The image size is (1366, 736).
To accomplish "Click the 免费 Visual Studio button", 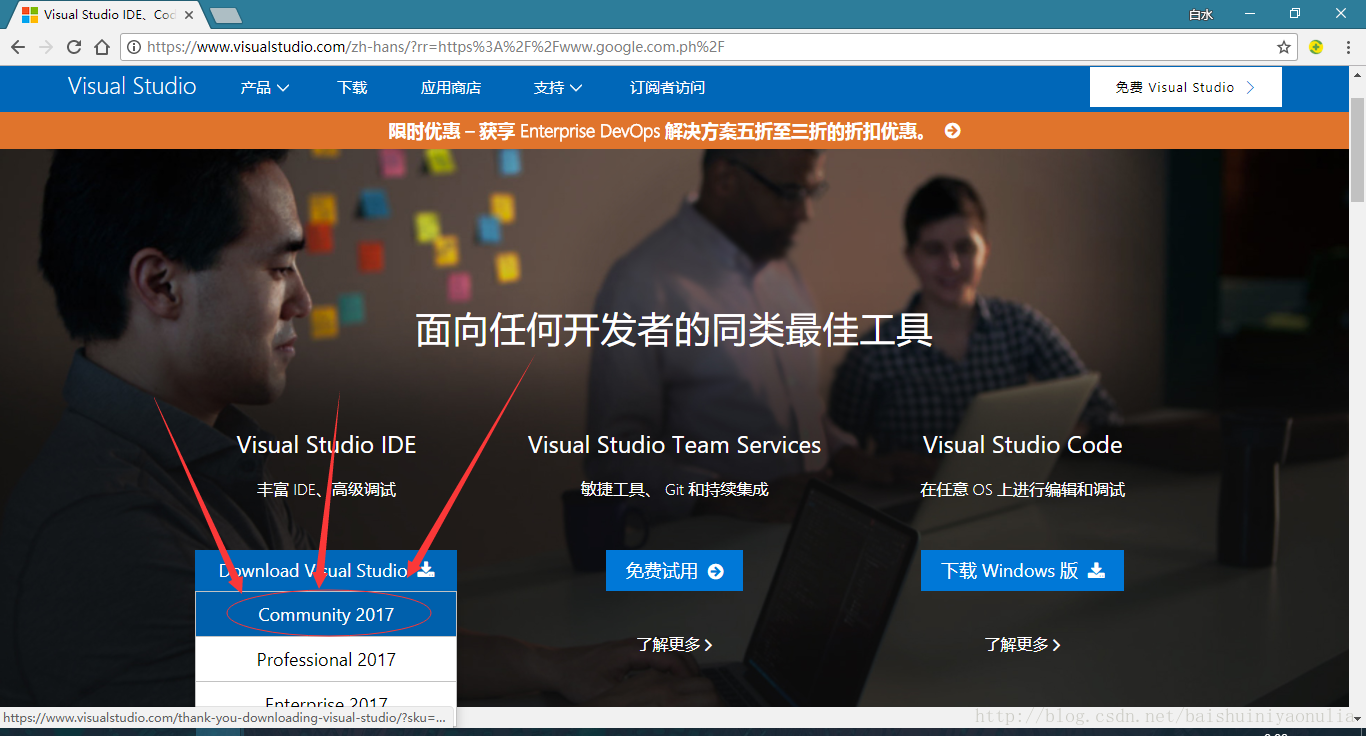I will point(1186,88).
